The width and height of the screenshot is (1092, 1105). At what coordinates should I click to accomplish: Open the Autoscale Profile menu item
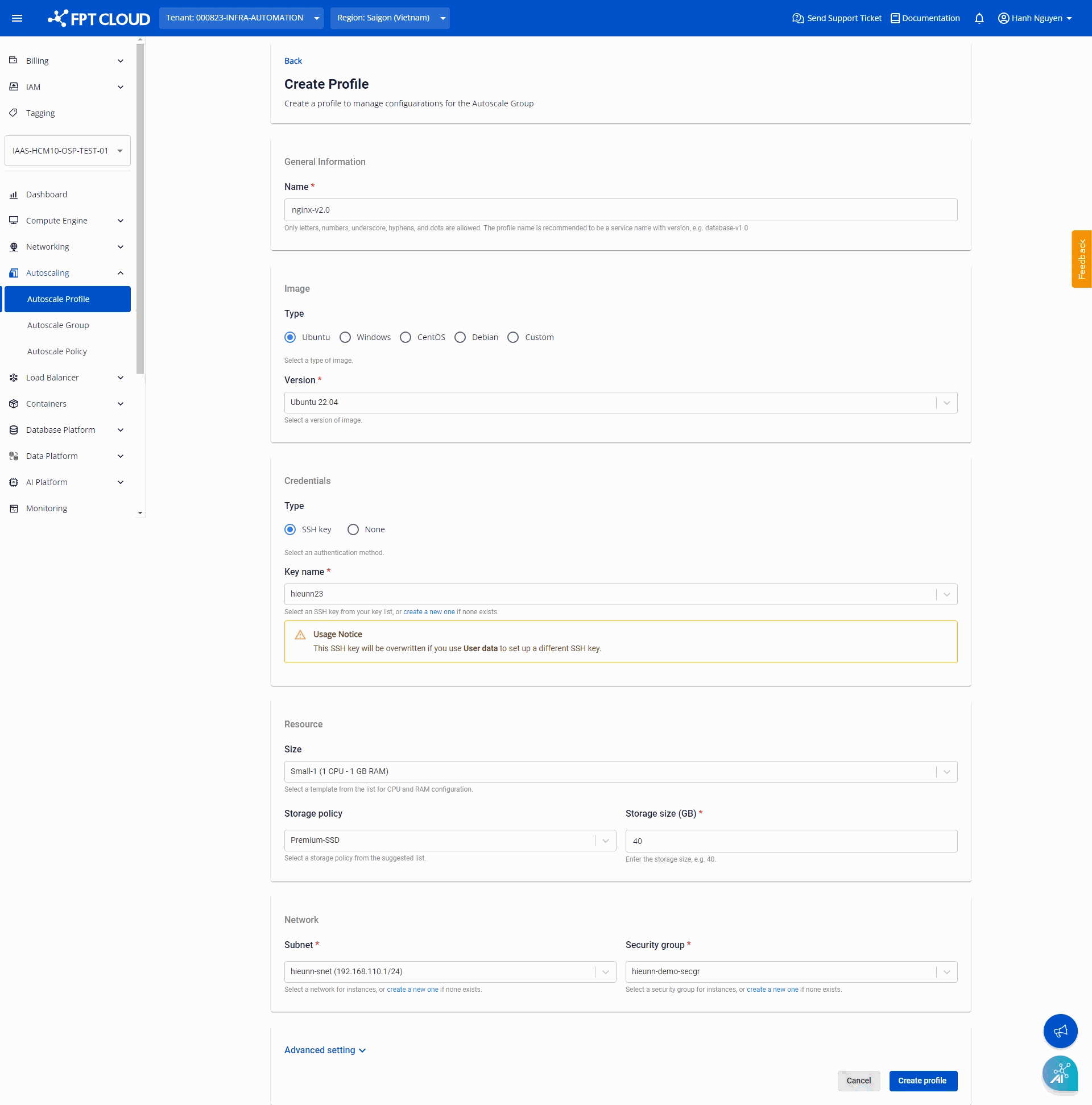tap(68, 299)
